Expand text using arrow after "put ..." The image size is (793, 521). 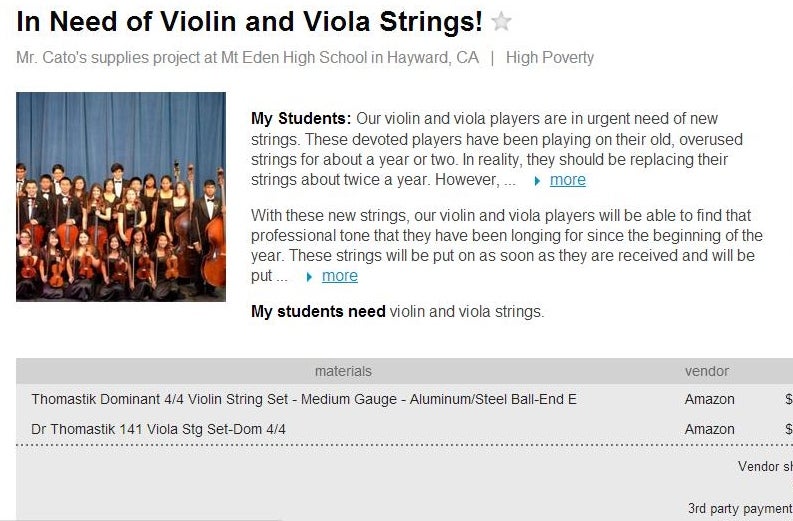tap(309, 277)
